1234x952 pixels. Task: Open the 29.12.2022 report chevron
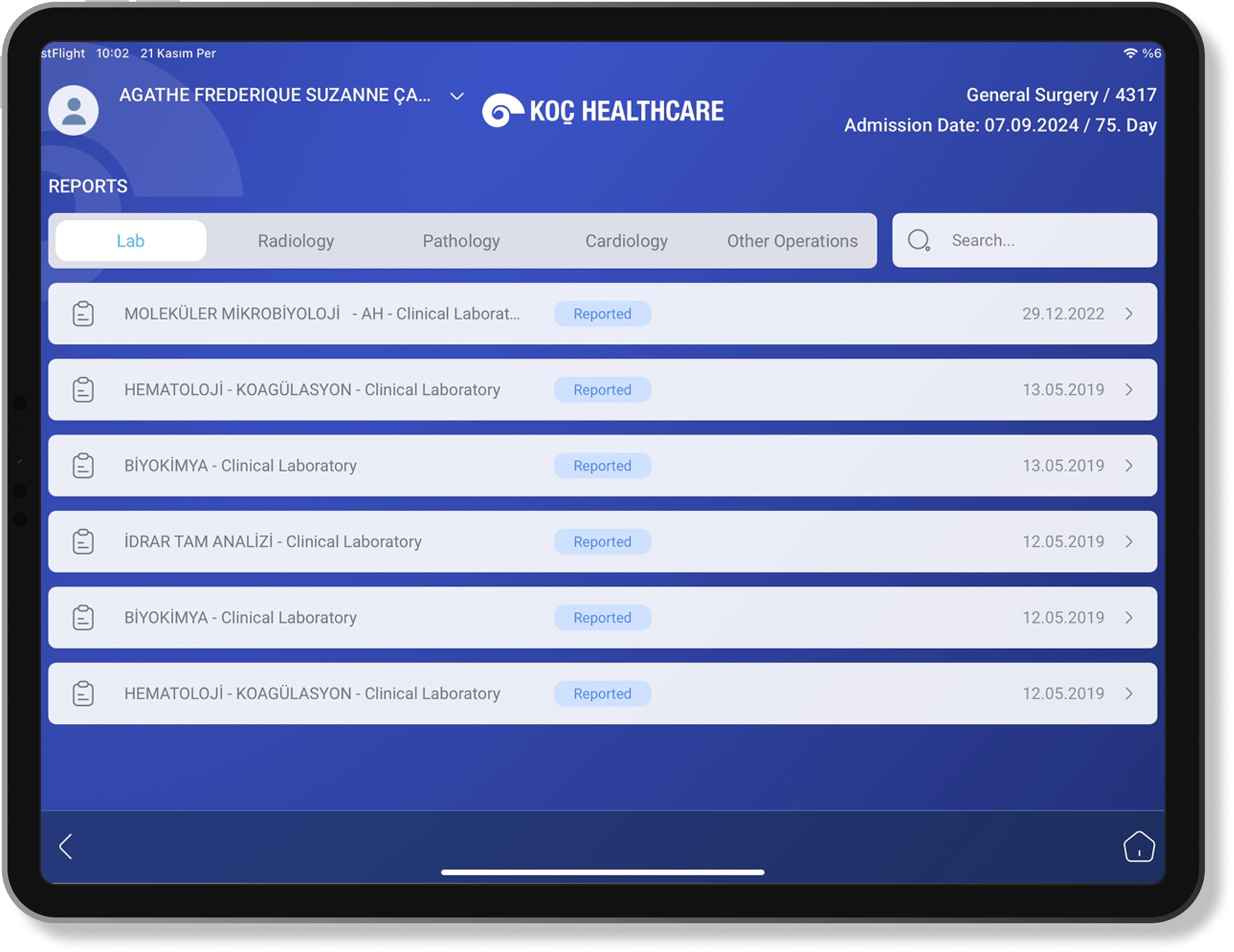click(1128, 314)
